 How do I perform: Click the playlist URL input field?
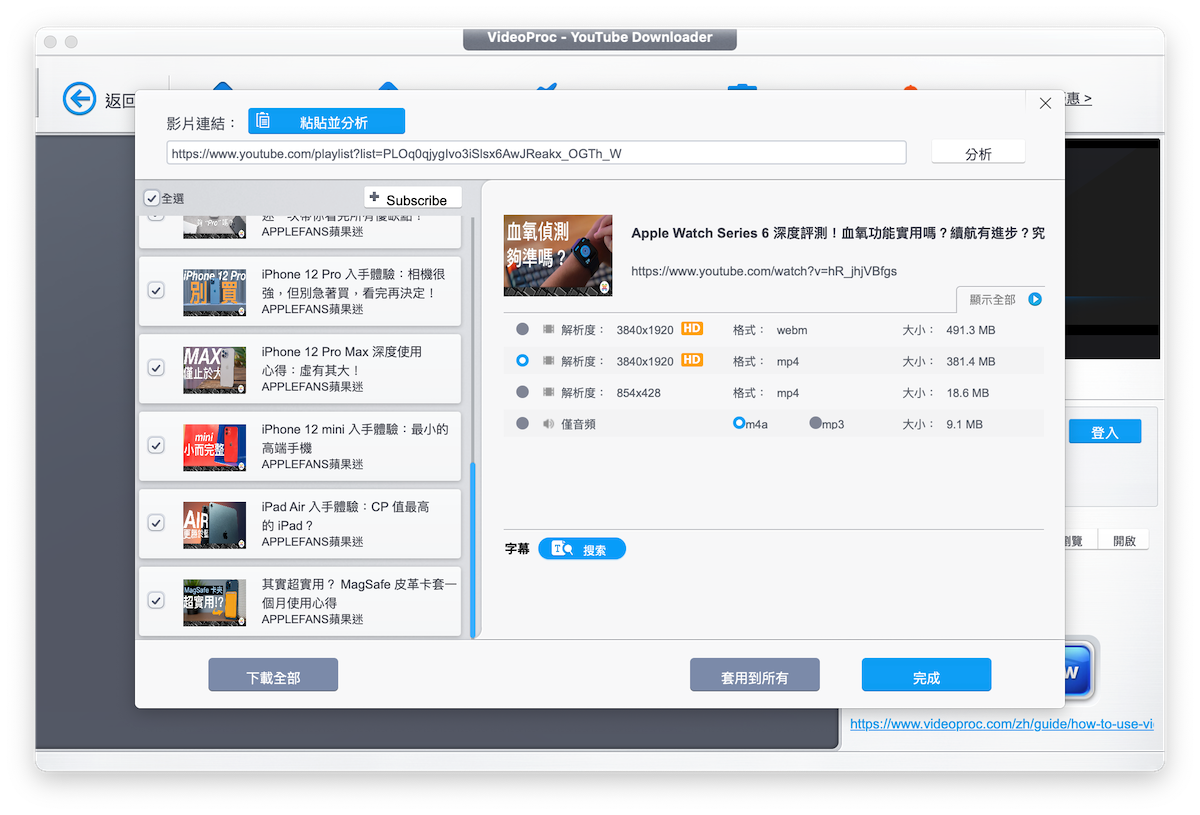pos(536,153)
